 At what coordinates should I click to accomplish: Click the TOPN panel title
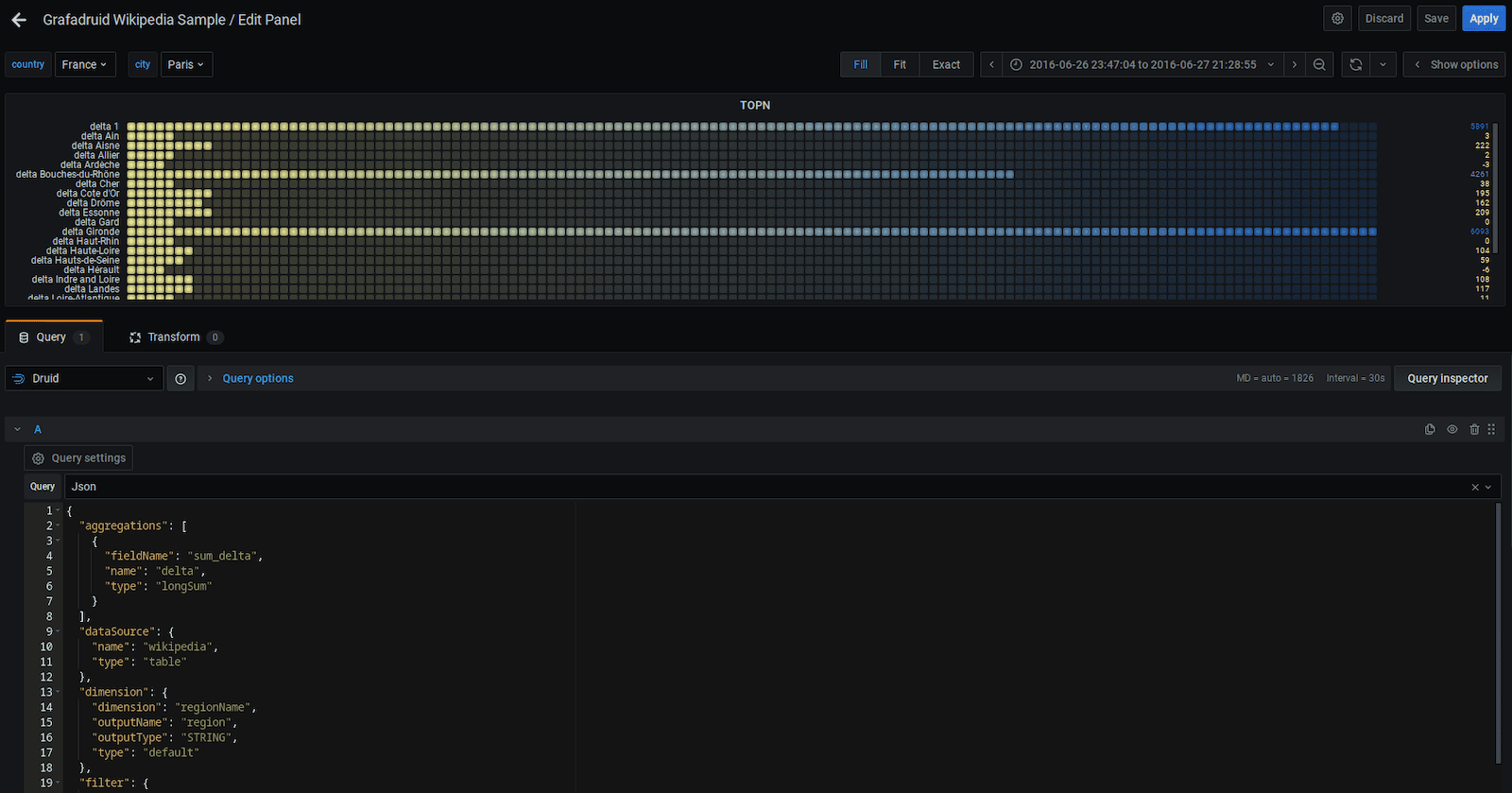tap(755, 105)
